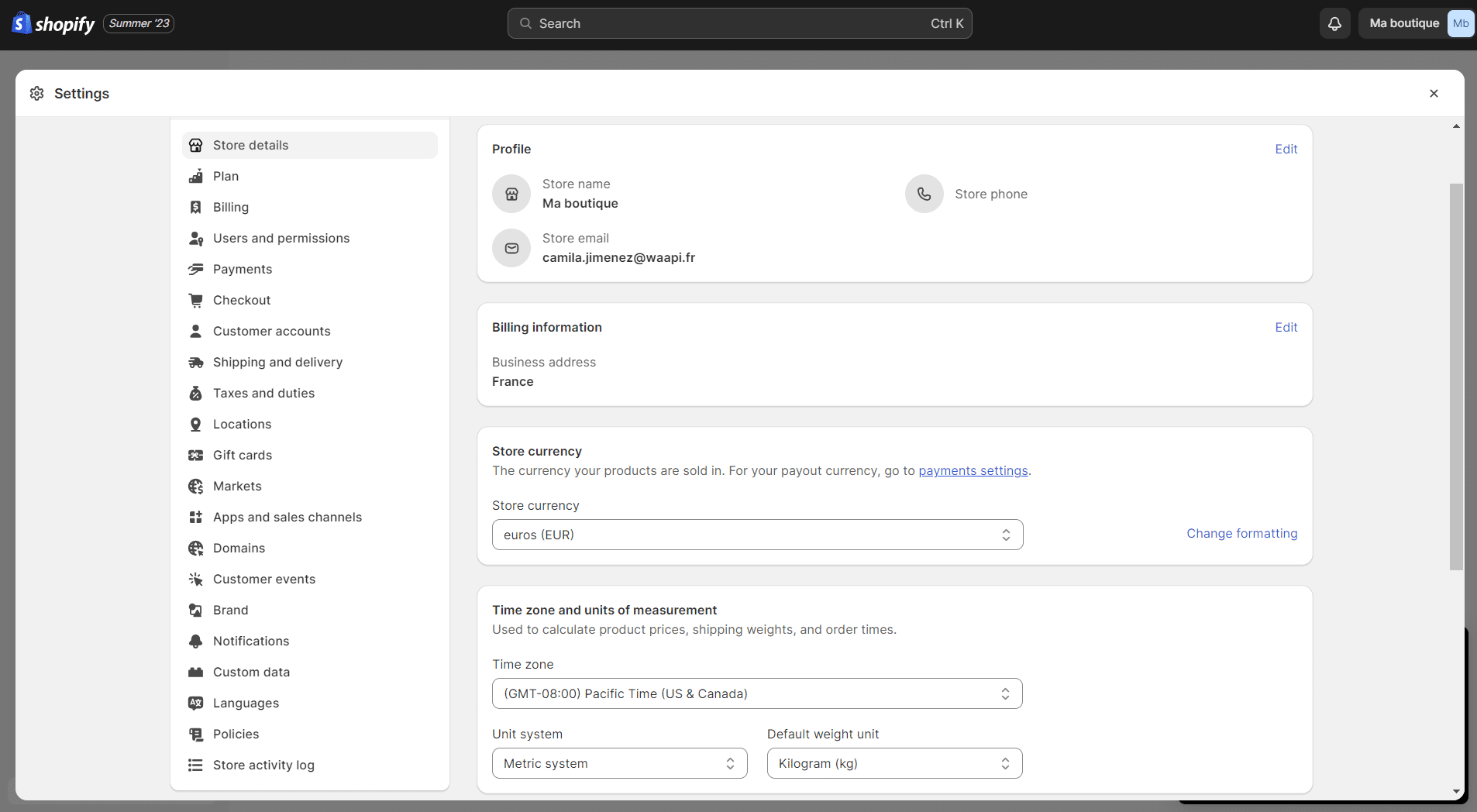Click the Store activity log list icon
The height and width of the screenshot is (812, 1477).
pos(196,765)
